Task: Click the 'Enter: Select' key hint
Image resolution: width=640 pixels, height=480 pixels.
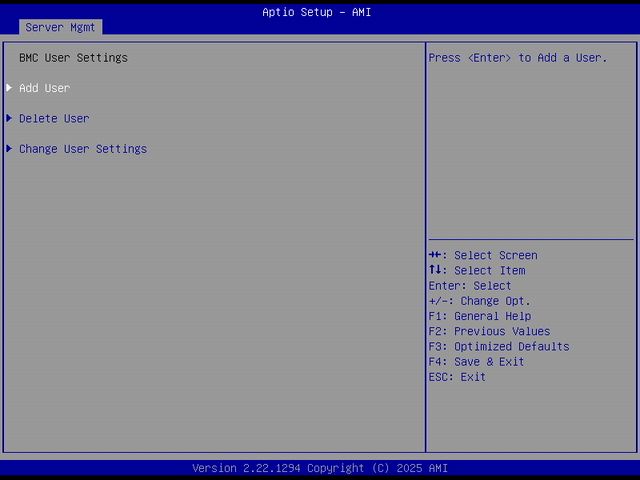Action: tap(470, 286)
